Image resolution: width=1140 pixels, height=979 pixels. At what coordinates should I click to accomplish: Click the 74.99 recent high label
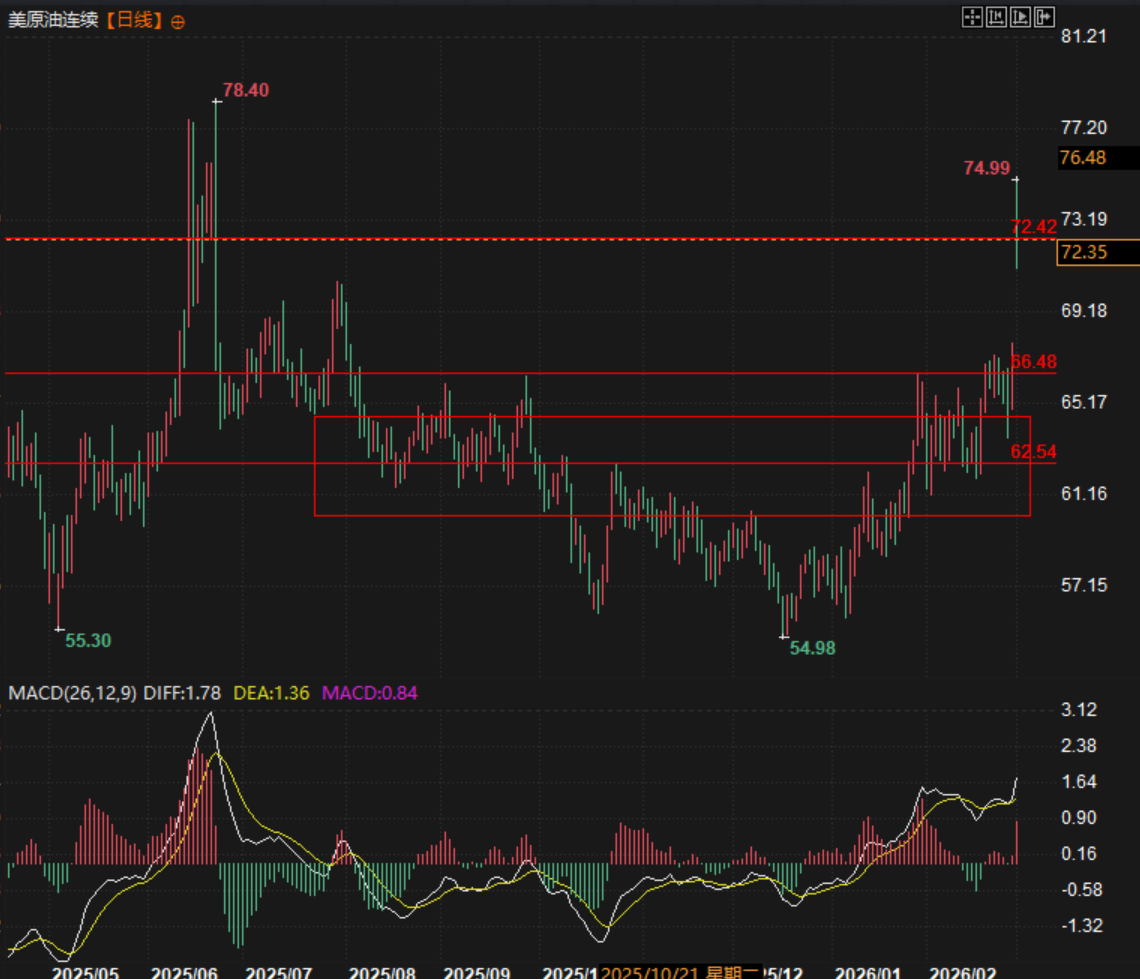(x=987, y=168)
